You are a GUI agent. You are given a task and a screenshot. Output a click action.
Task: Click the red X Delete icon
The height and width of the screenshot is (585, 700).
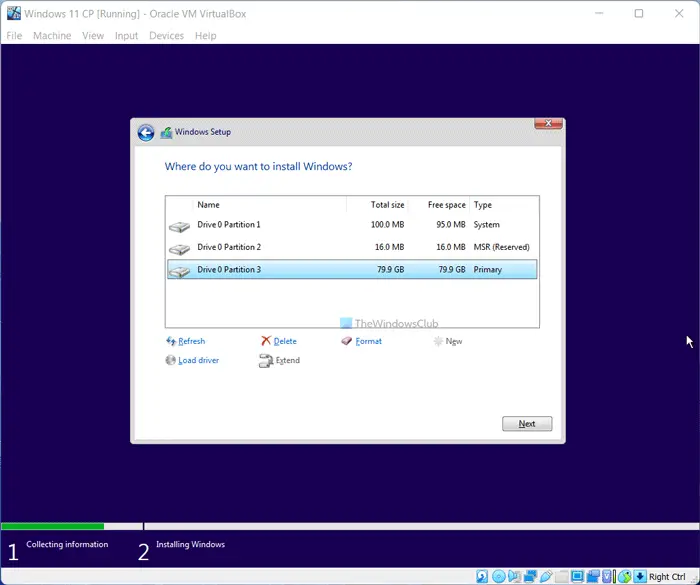coord(266,341)
